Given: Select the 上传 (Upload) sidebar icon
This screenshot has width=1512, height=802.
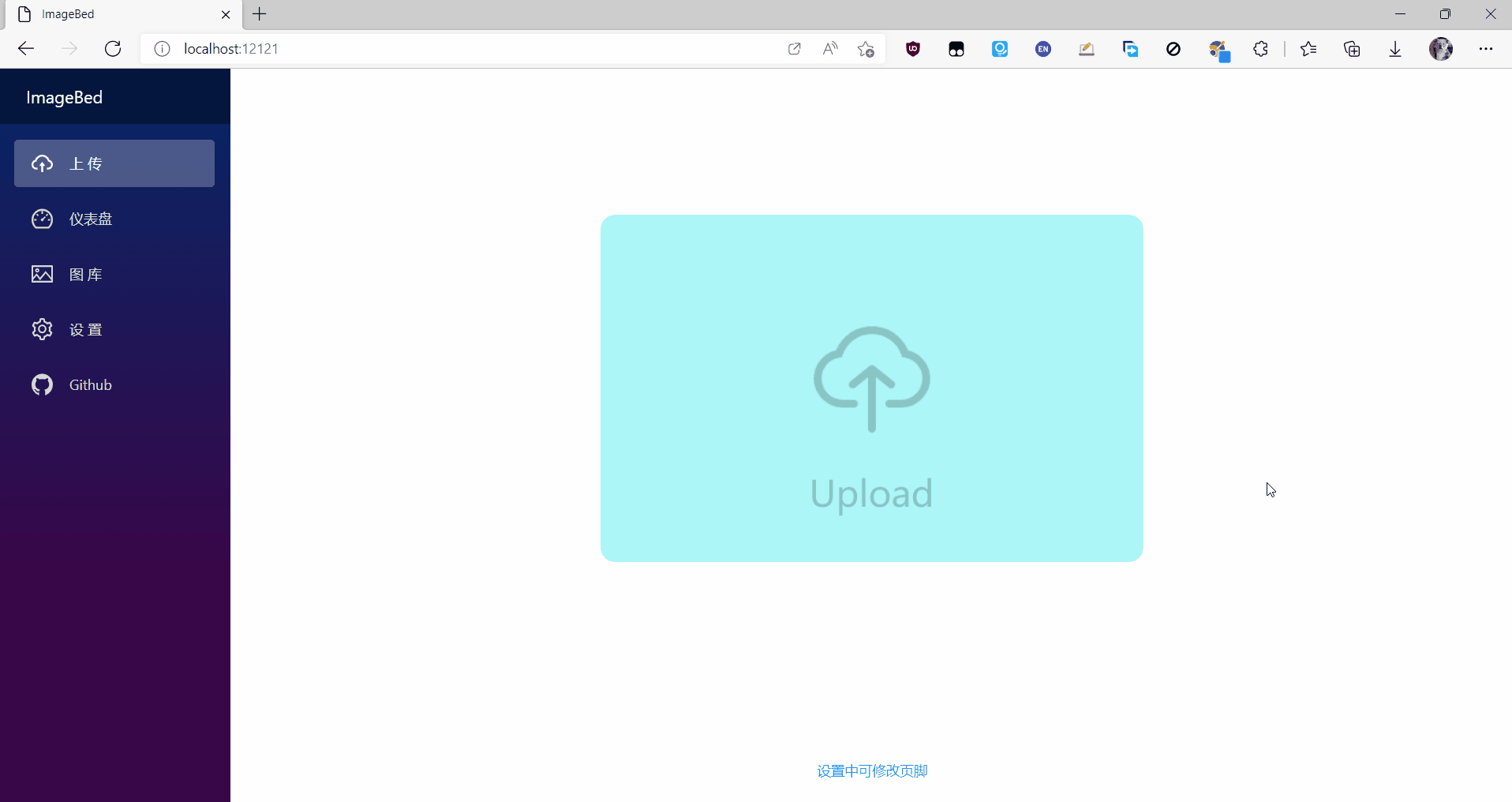Looking at the screenshot, I should coord(42,163).
